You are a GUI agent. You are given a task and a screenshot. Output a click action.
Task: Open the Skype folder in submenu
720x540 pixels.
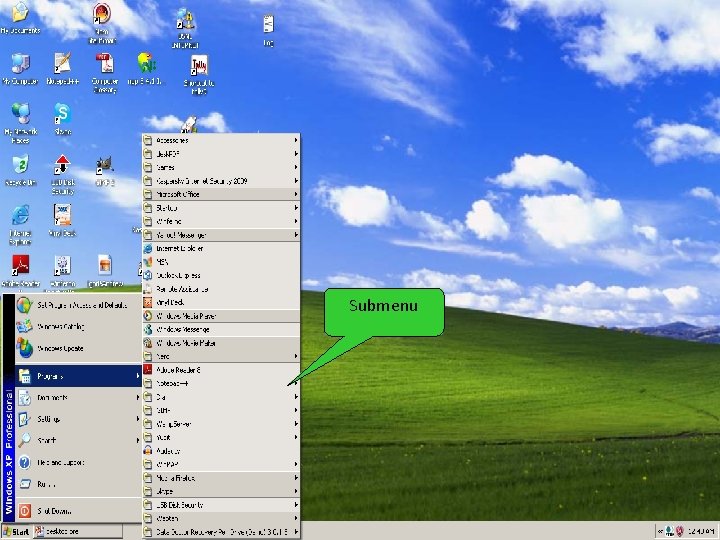(221, 491)
